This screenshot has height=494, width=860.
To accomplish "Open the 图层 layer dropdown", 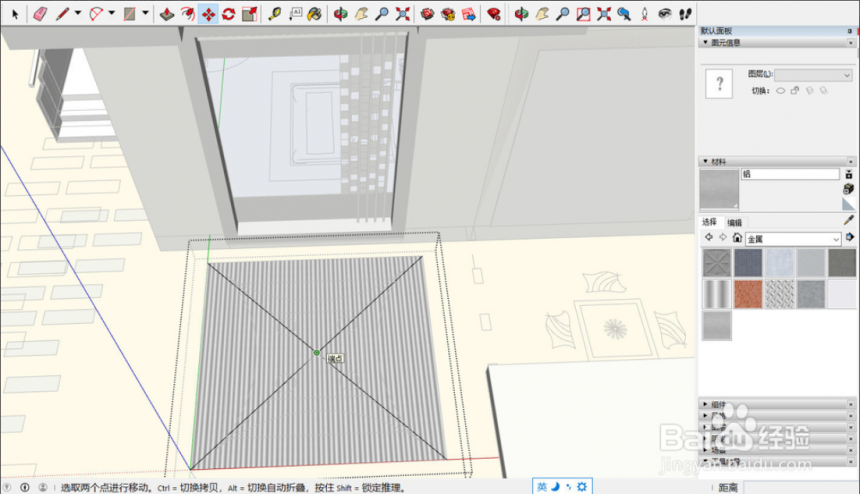I will coord(813,75).
